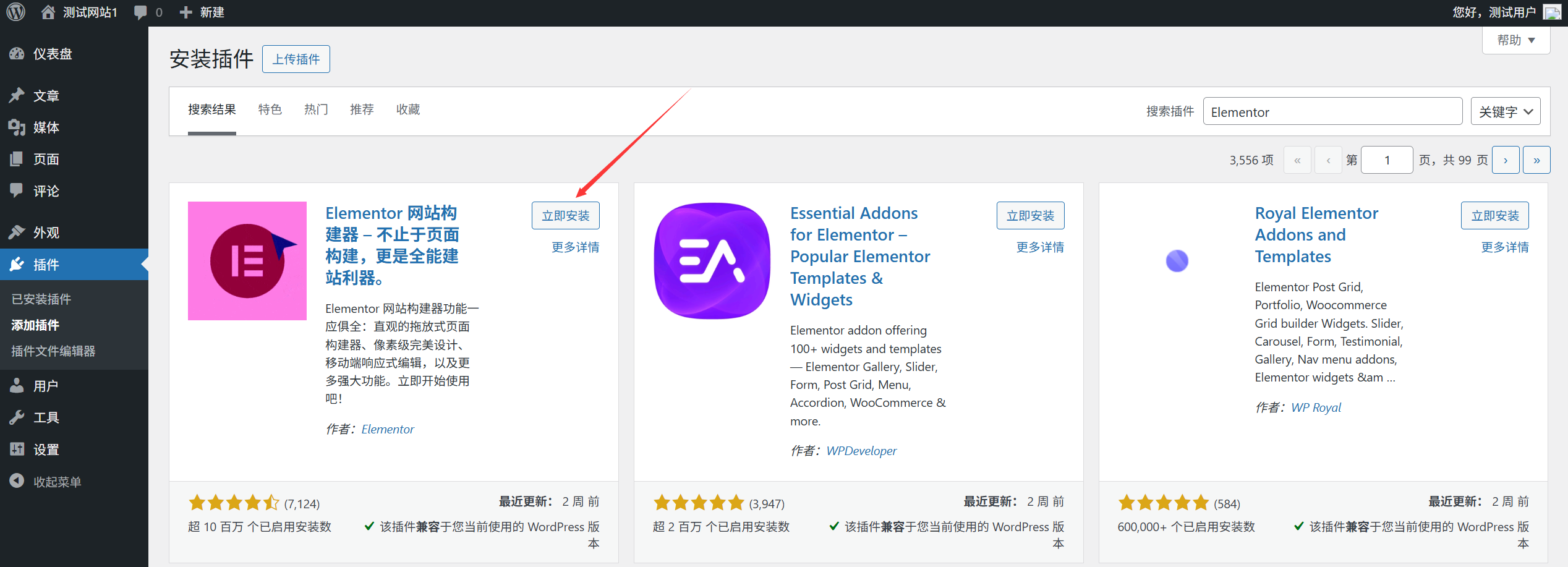Click the Royal Elementor Addons logo thumbnail
The width and height of the screenshot is (1568, 567).
point(1177,261)
